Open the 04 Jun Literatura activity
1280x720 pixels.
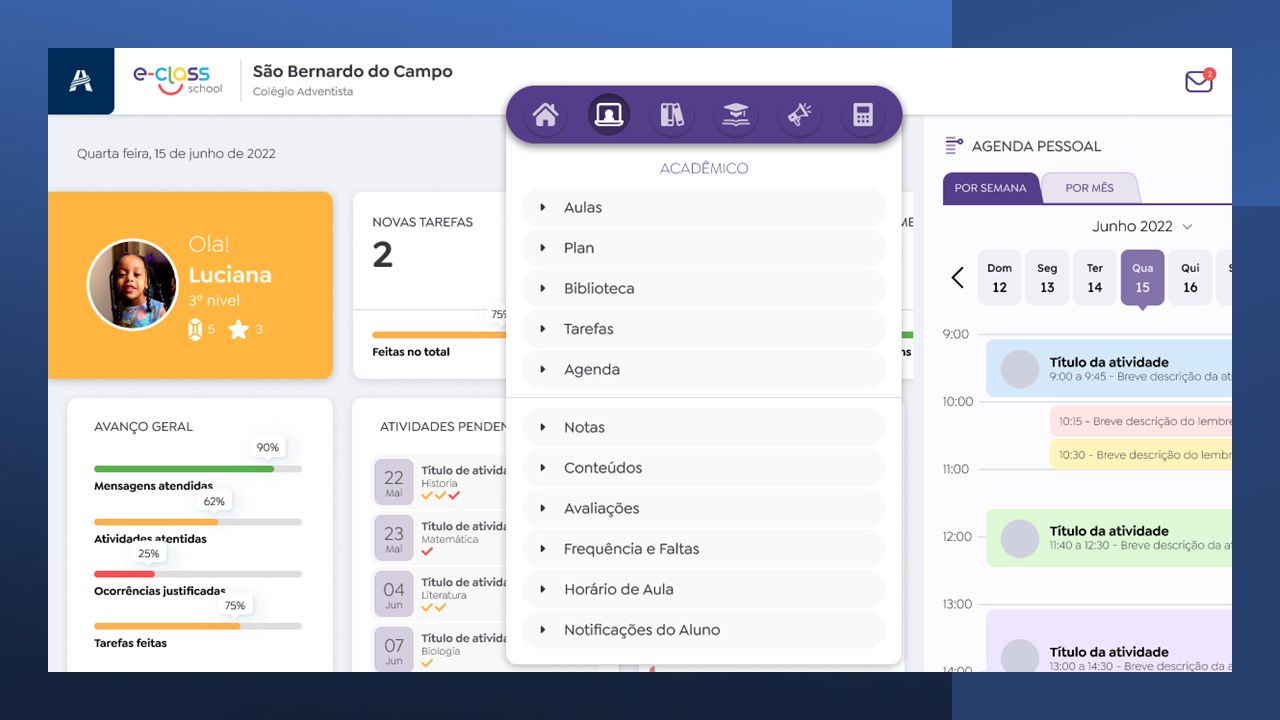(x=440, y=594)
